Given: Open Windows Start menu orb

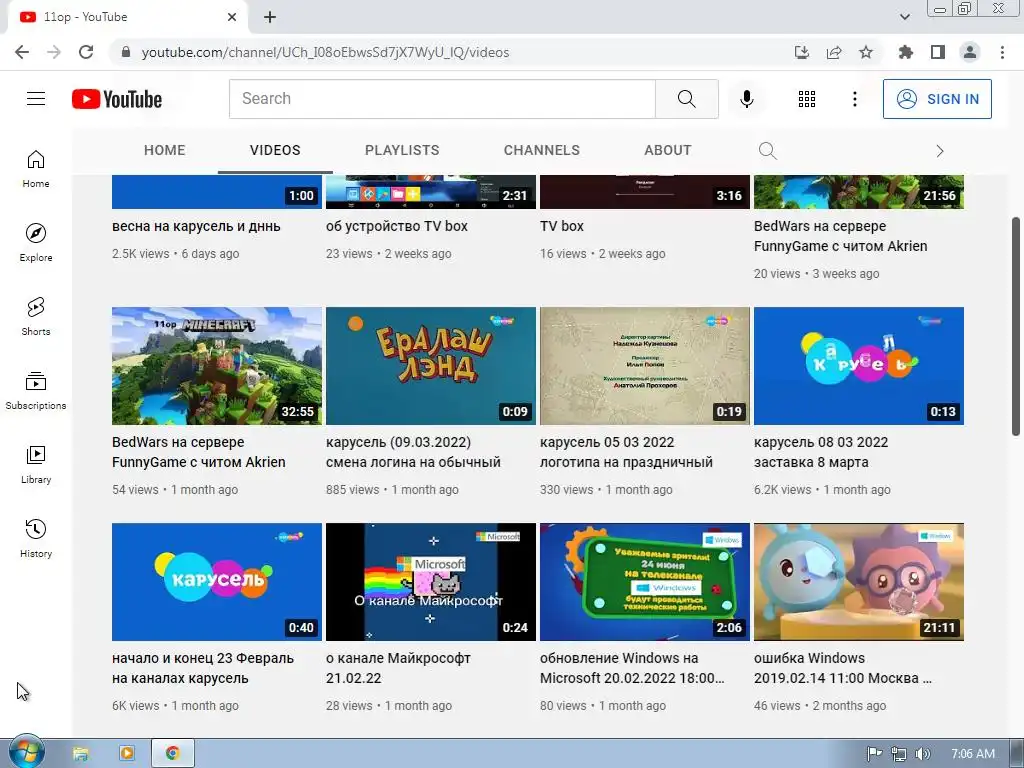Looking at the screenshot, I should pyautogui.click(x=26, y=752).
